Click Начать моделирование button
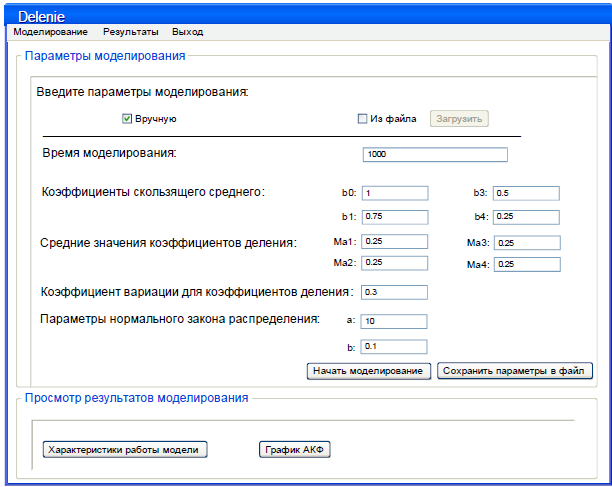This screenshot has width=612, height=487. click(369, 371)
